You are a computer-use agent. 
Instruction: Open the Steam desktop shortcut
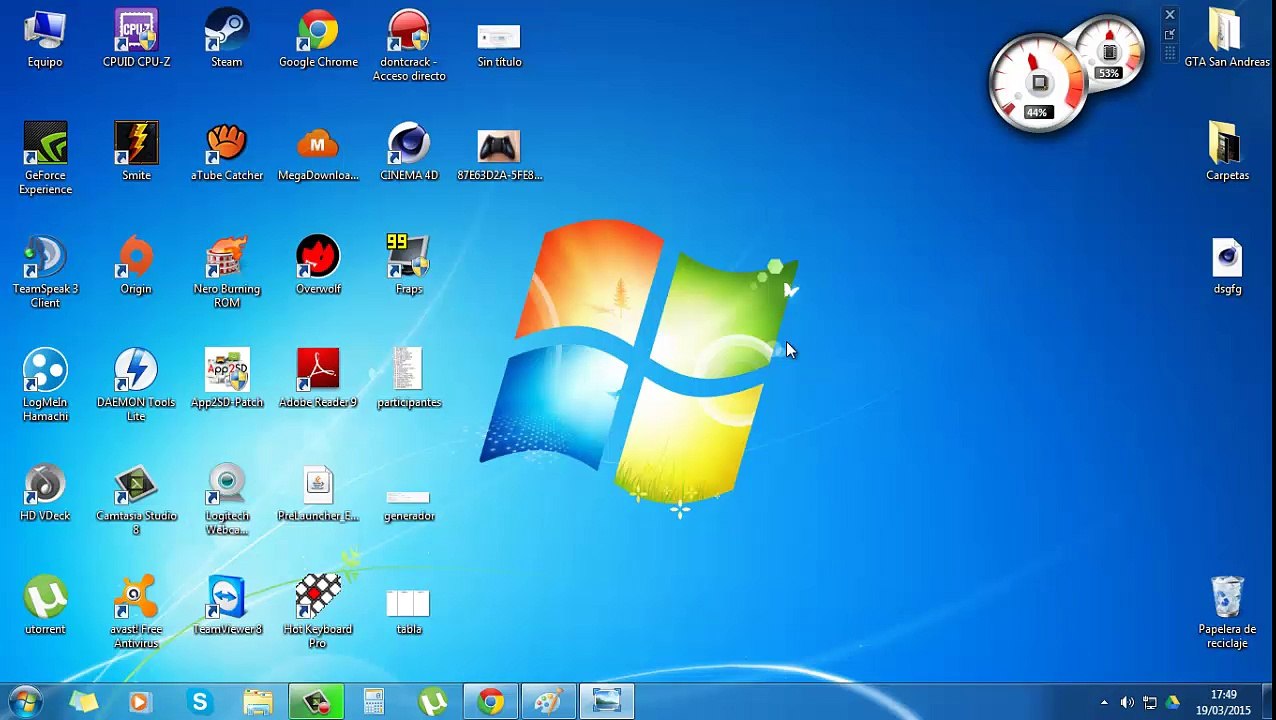click(x=227, y=40)
